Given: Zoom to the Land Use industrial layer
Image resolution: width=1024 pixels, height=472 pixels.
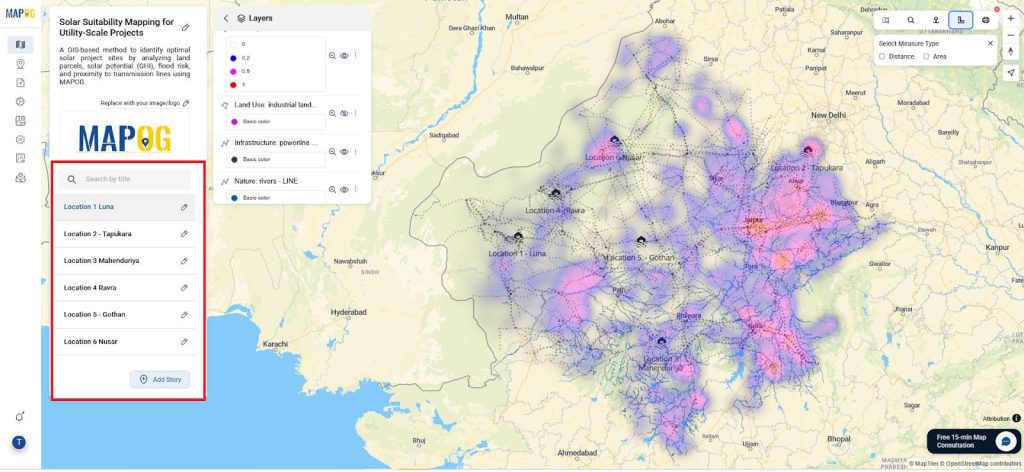Looking at the screenshot, I should 332,113.
